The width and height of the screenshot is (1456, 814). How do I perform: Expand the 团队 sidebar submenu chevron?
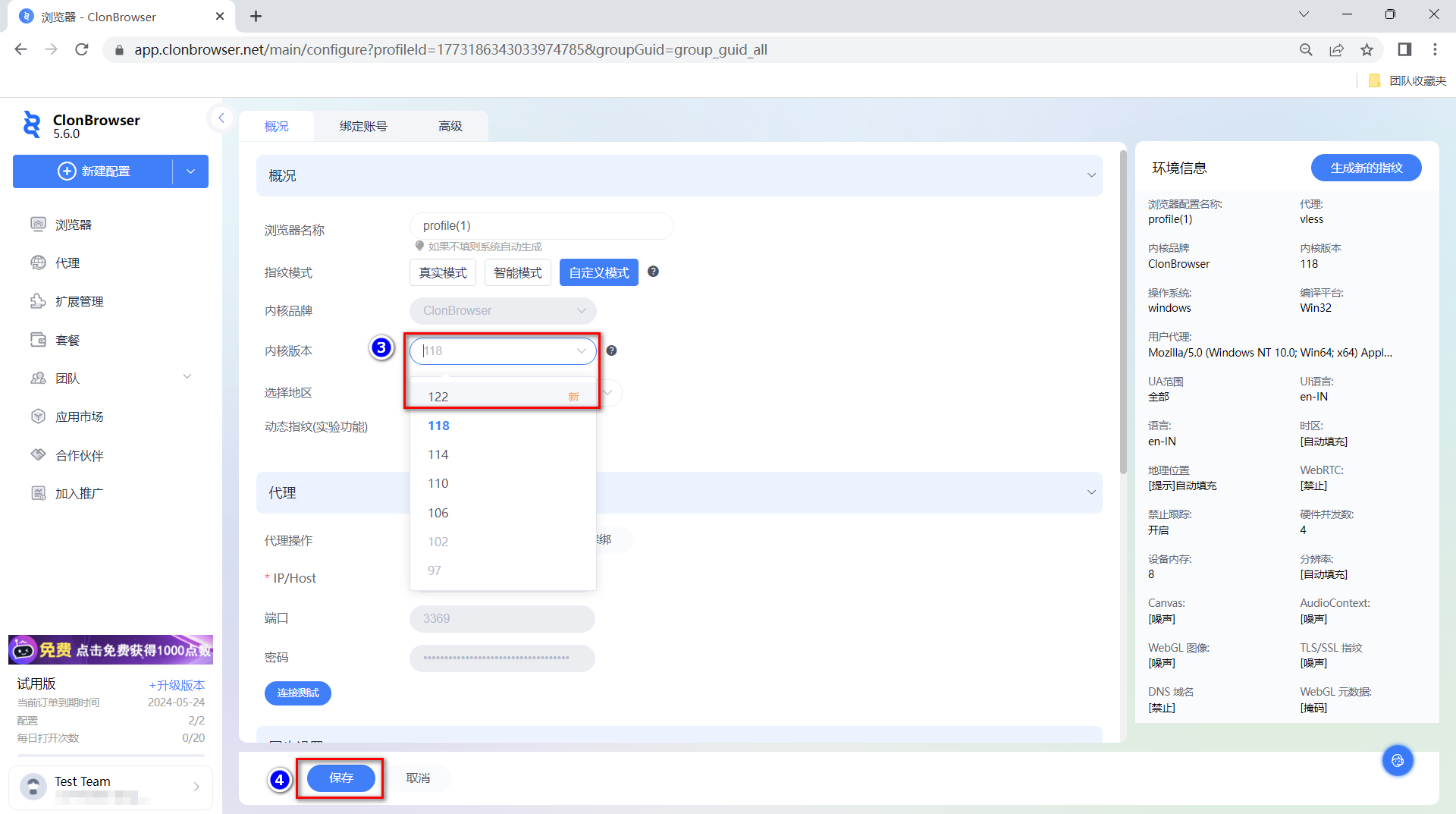187,377
